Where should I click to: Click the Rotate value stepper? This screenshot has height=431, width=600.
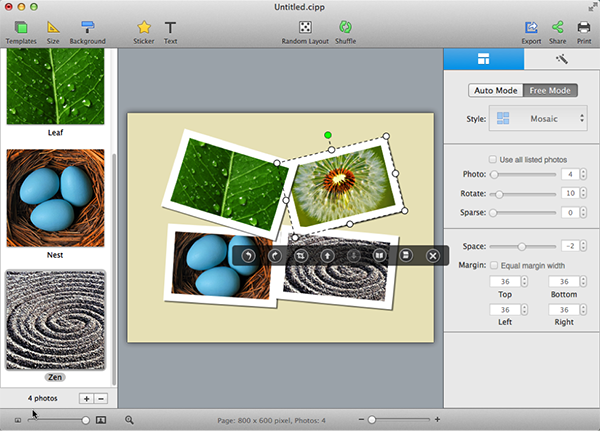[x=584, y=193]
